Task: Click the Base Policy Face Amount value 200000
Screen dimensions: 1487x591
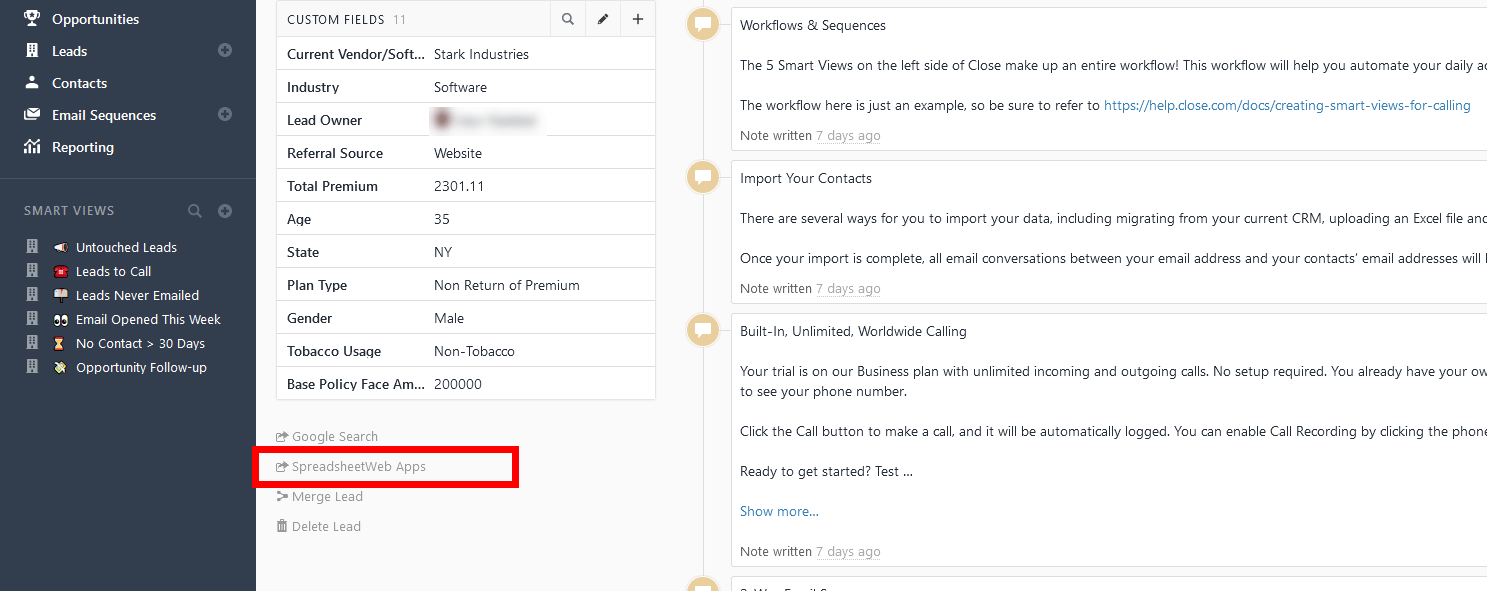Action: pos(458,384)
